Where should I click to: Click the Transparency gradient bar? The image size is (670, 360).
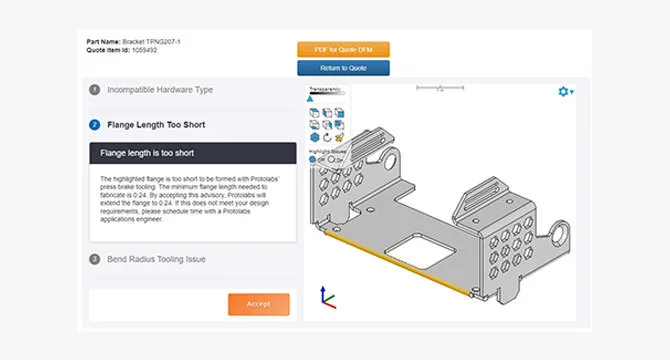tap(327, 93)
